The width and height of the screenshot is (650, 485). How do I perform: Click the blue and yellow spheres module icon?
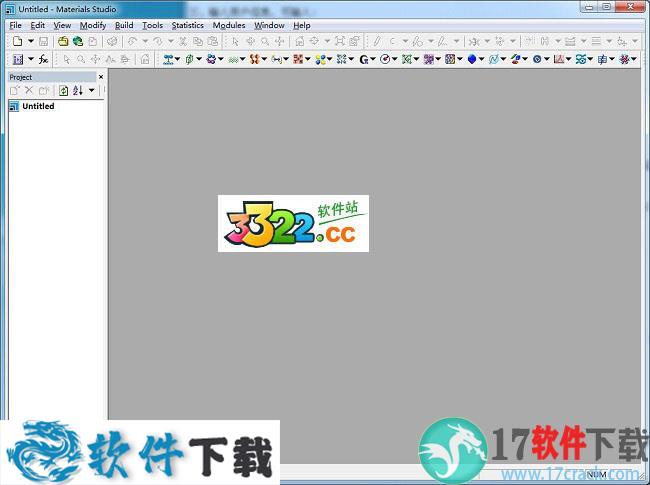(x=320, y=59)
